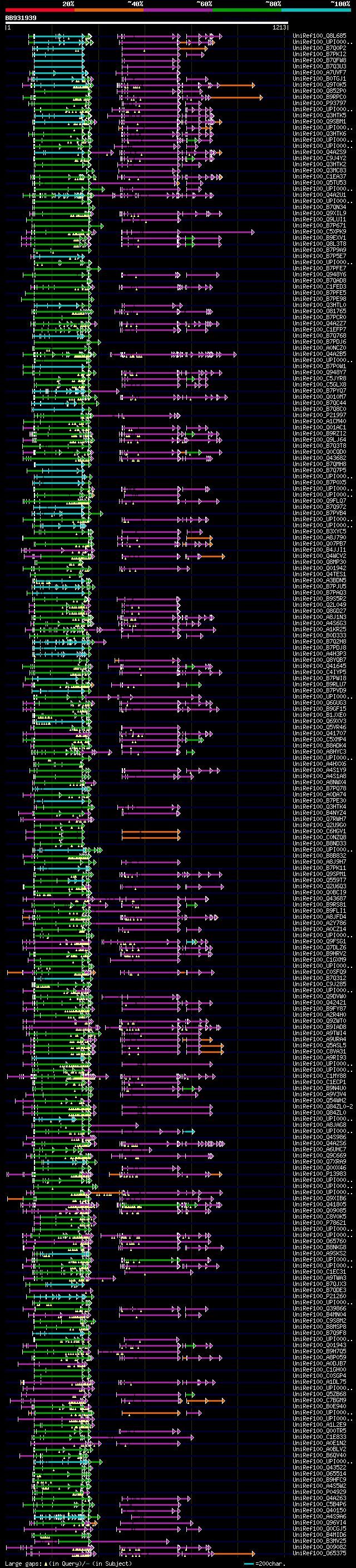Screen dimensions: 356x1568
Task: Select hit label UniRef100_Q4A2B5
Action: click(x=319, y=354)
